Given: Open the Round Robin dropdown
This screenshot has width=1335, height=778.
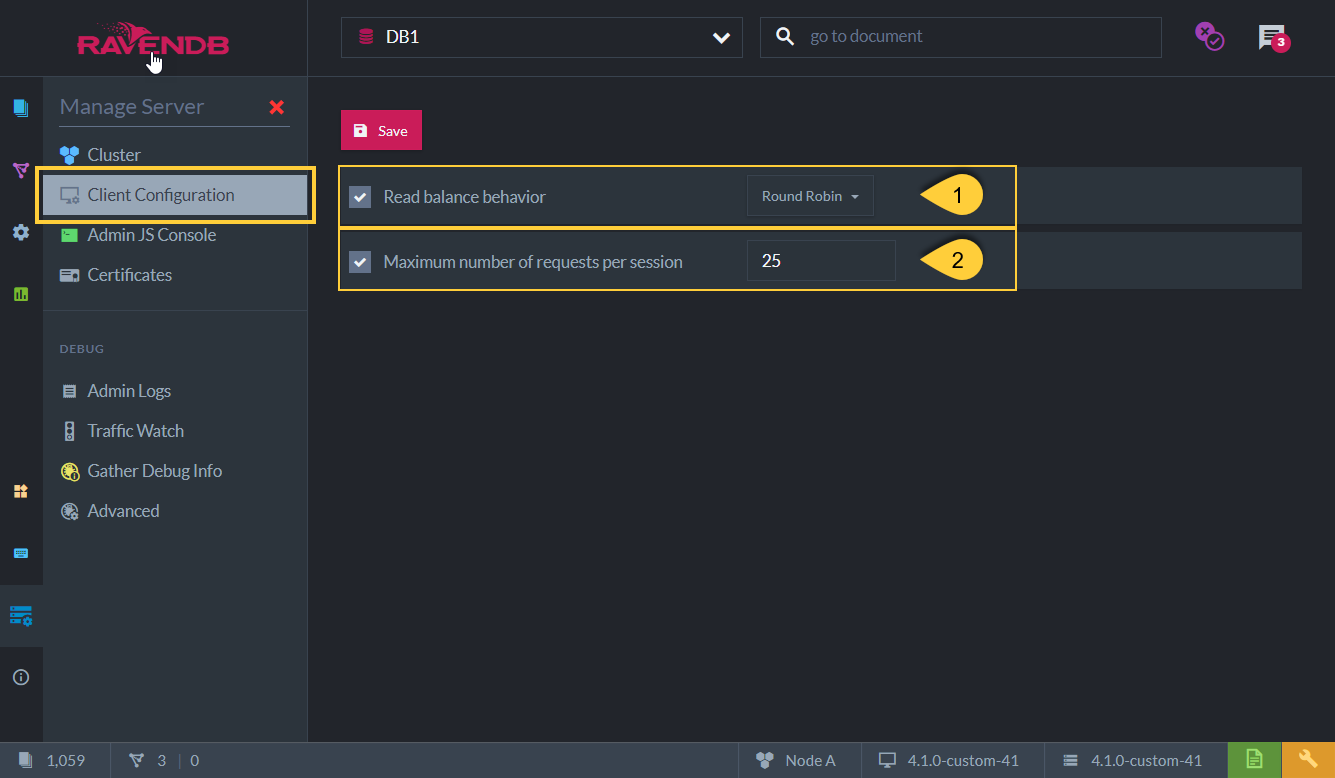Looking at the screenshot, I should (810, 196).
